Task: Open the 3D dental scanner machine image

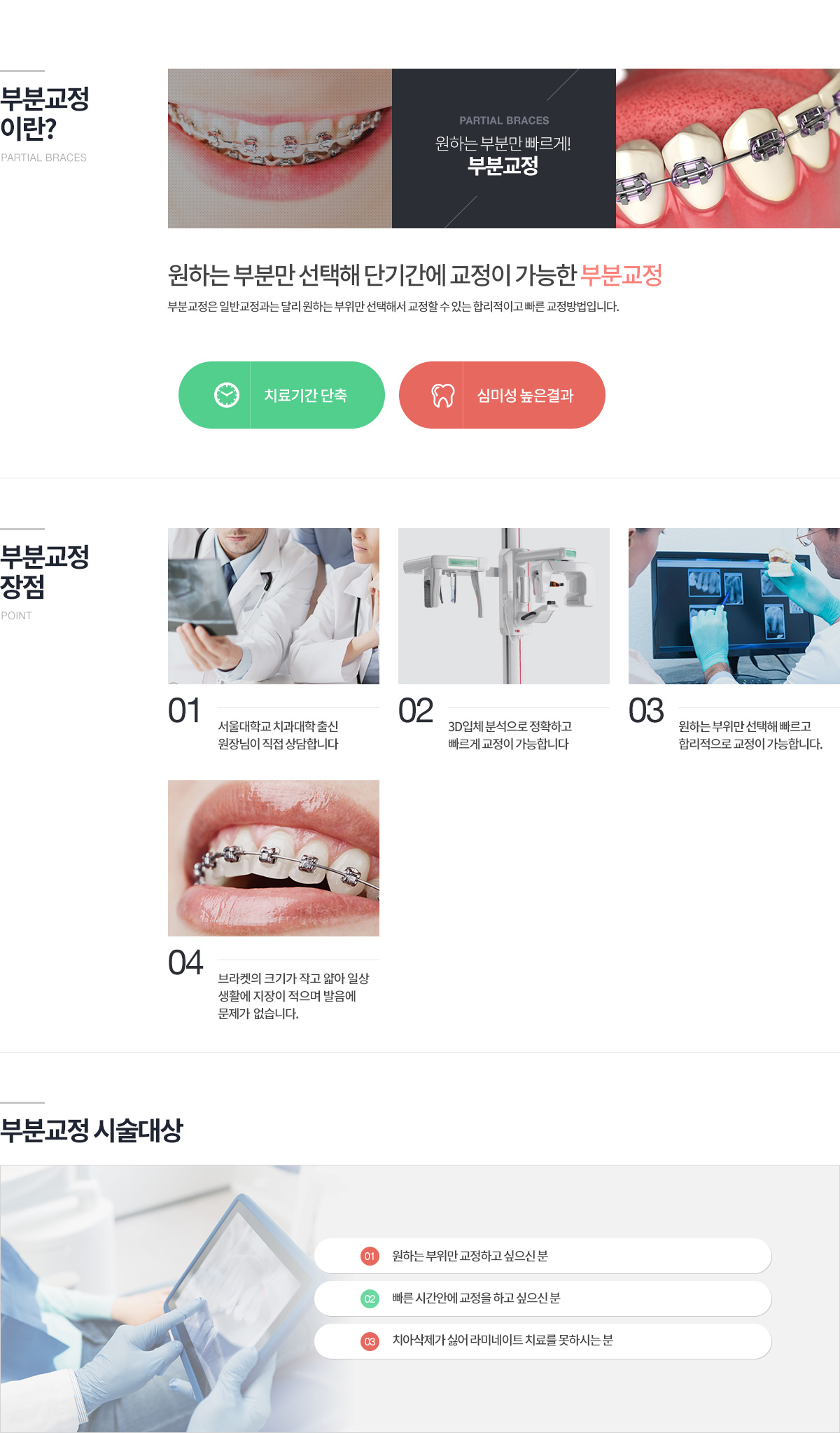Action: (504, 606)
